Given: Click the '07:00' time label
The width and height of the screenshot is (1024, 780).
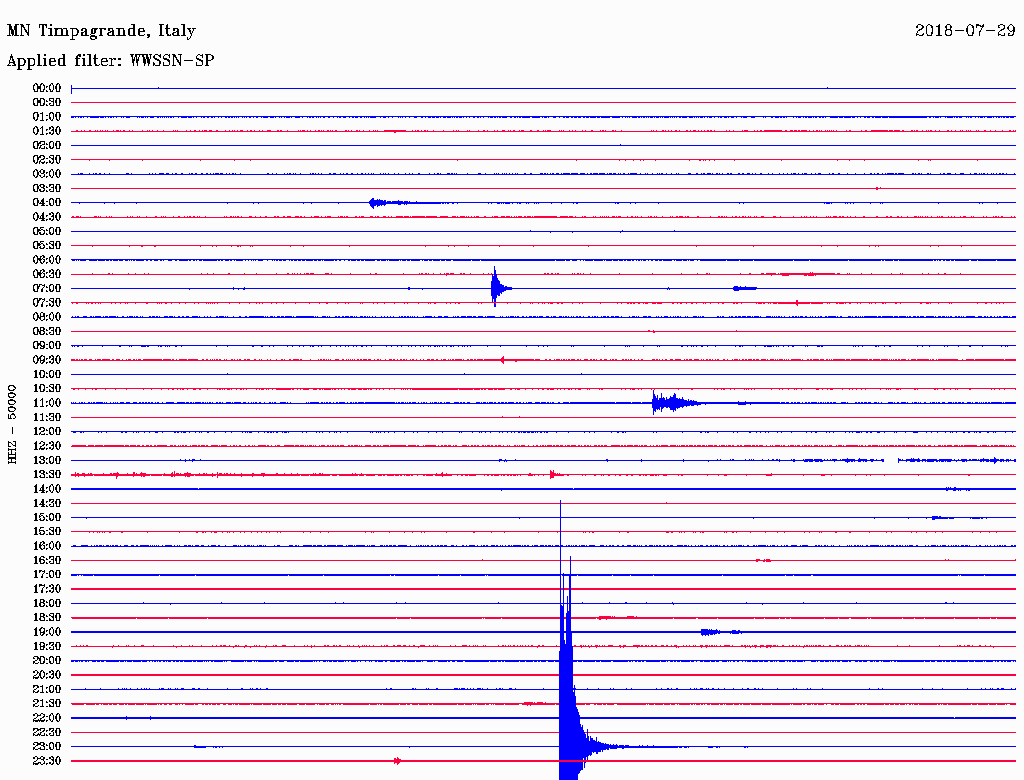Looking at the screenshot, I should (47, 289).
